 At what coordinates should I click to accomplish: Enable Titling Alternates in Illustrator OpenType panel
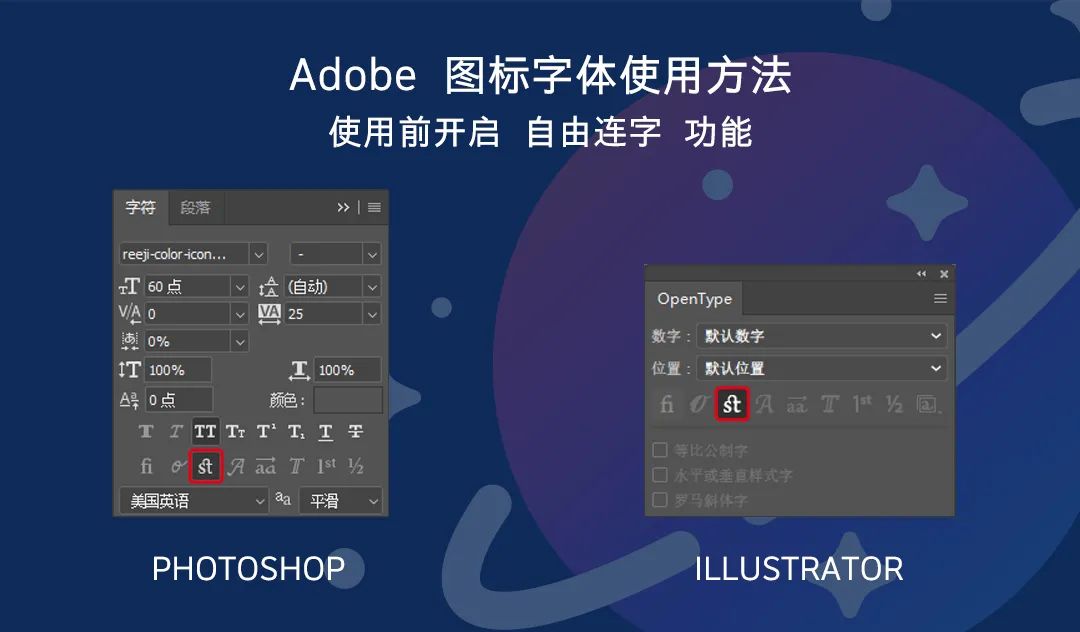click(829, 404)
